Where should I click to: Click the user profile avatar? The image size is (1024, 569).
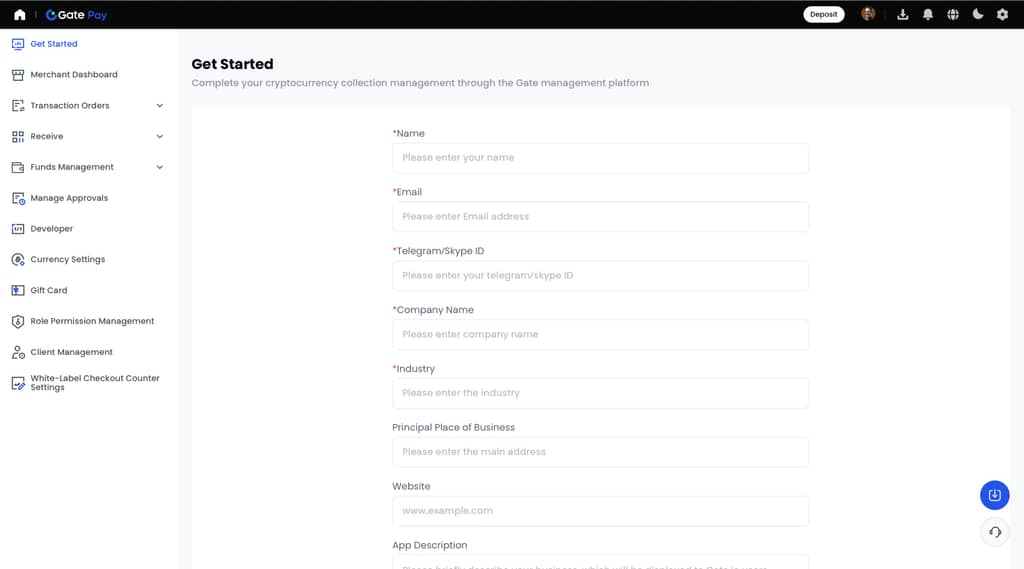[868, 14]
